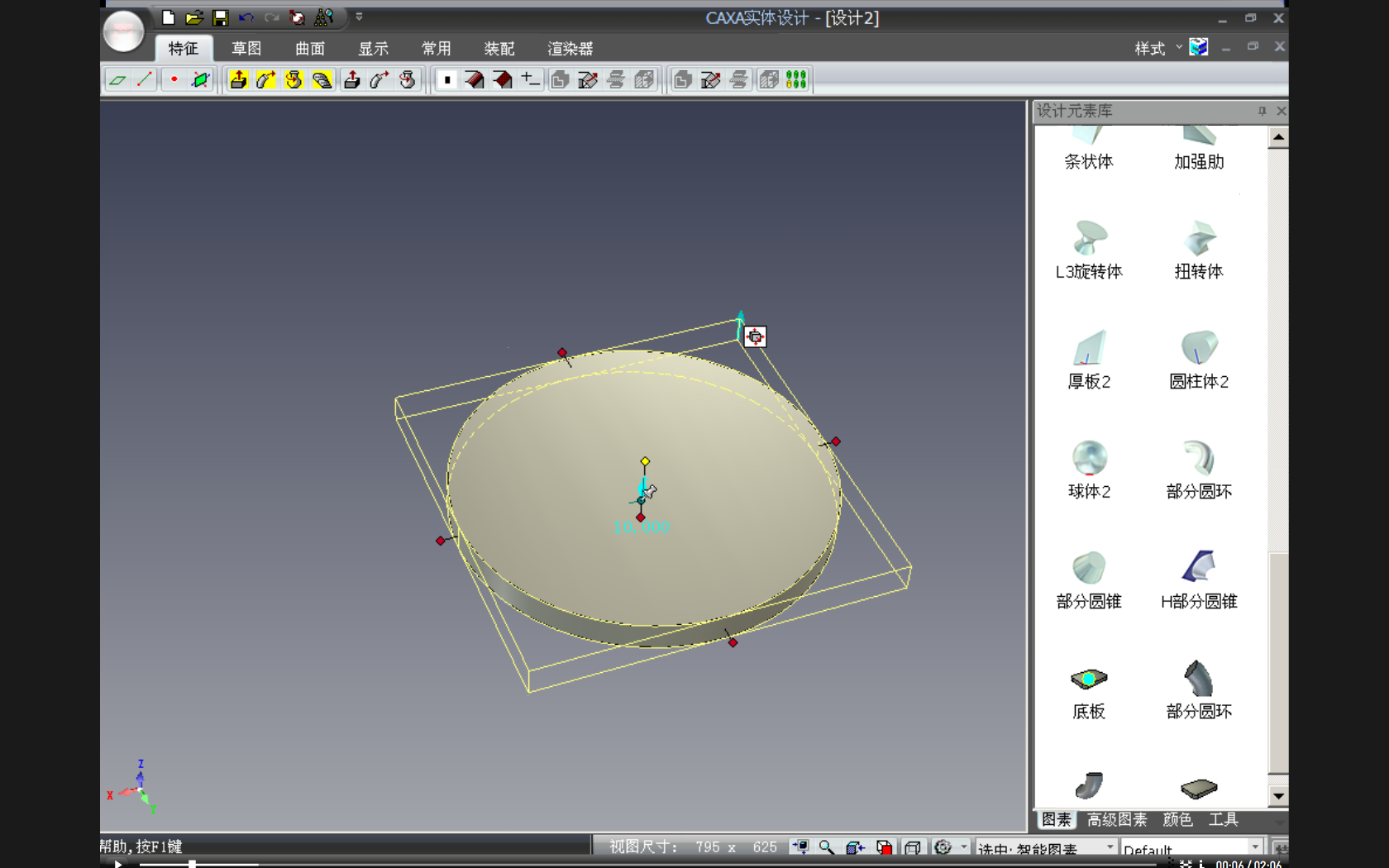The height and width of the screenshot is (868, 1389).
Task: Select the two-dimensional sketch tool
Action: coord(118,79)
